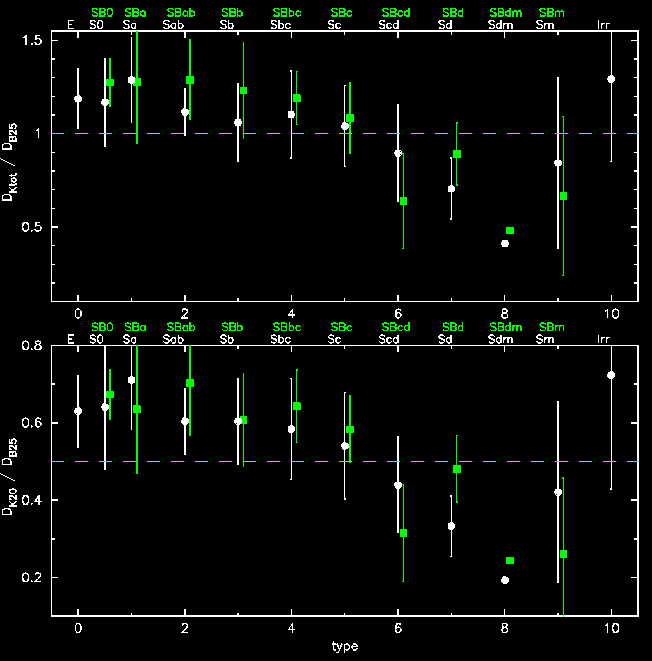Click the 0.8 y-axis tick label
Image resolution: width=652 pixels, height=661 pixels.
pyautogui.click(x=32, y=346)
